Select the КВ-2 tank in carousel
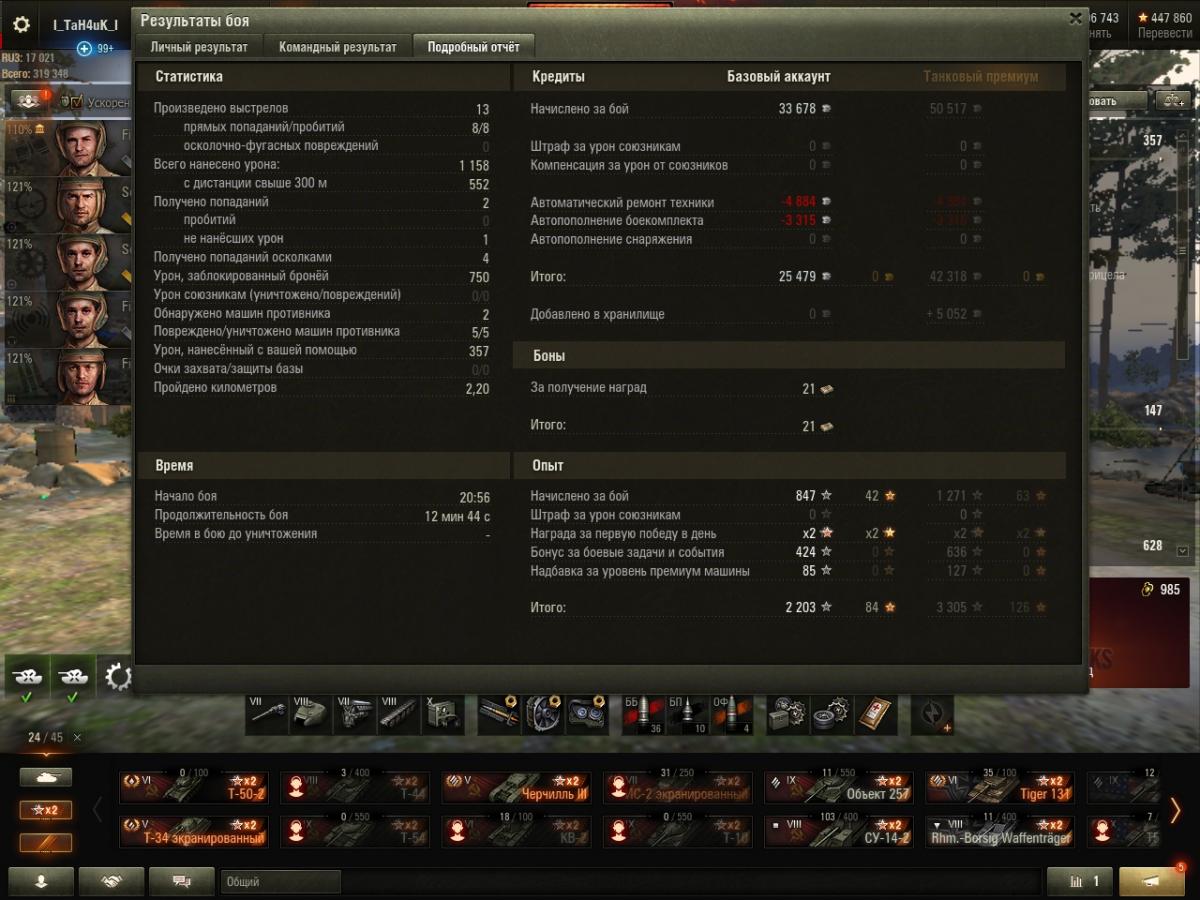1200x900 pixels. [516, 832]
